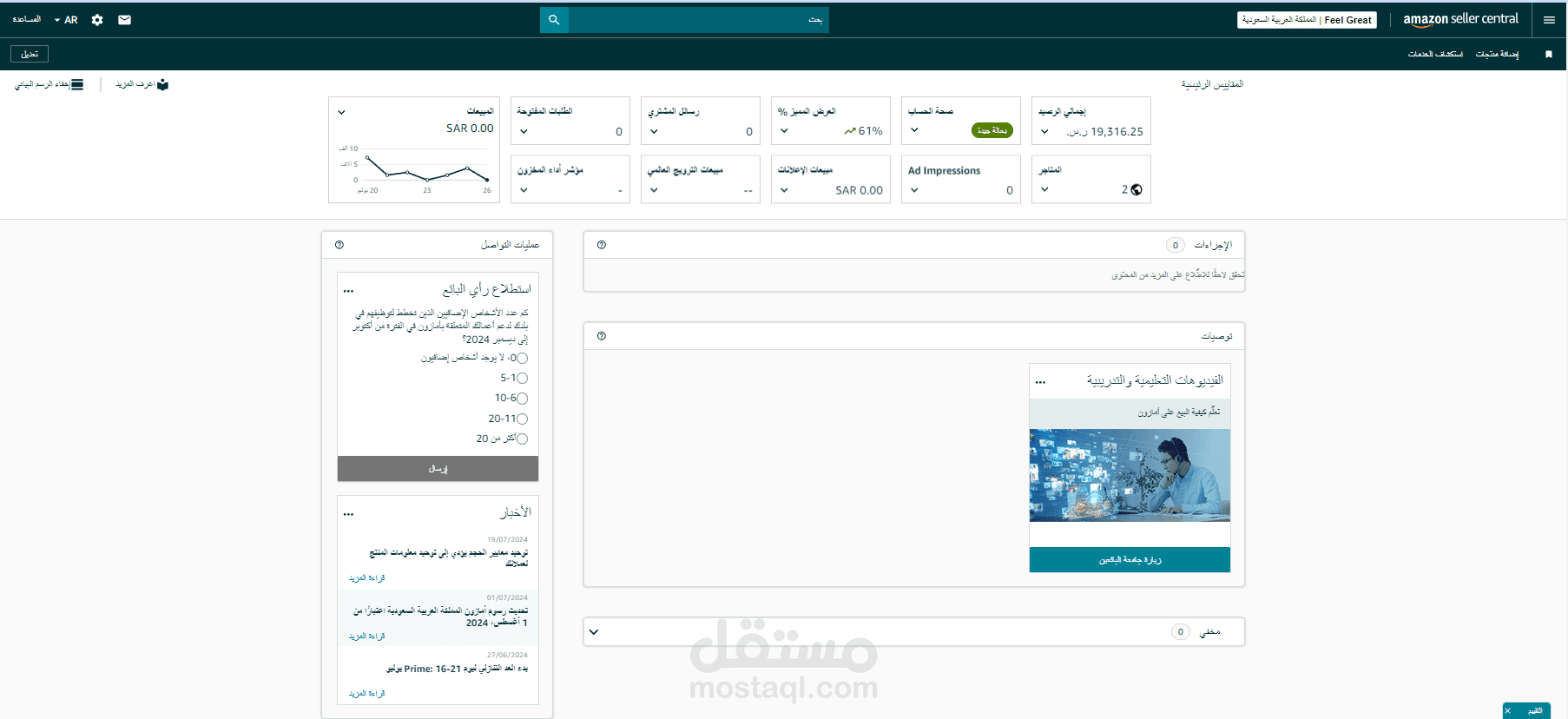This screenshot has width=1568, height=719.
Task: Open the learn more book icon
Action: [x=162, y=84]
